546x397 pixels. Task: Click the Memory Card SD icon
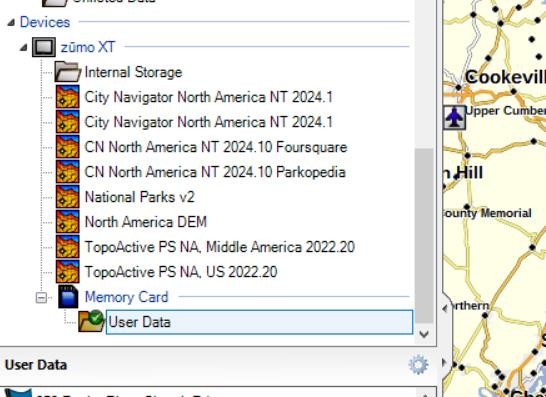(x=68, y=297)
